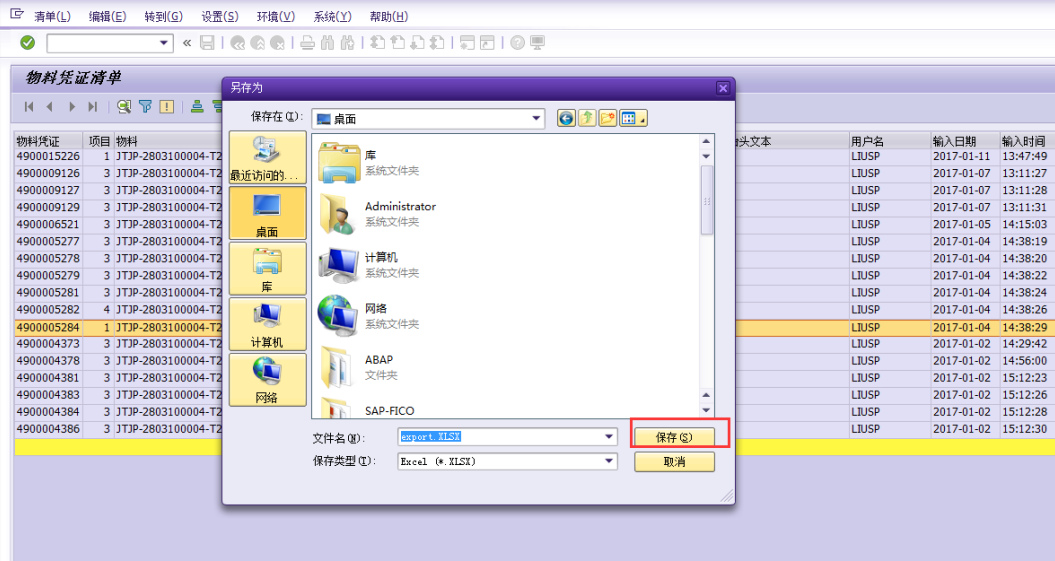Select 桌面 in the places sidebar

point(268,213)
